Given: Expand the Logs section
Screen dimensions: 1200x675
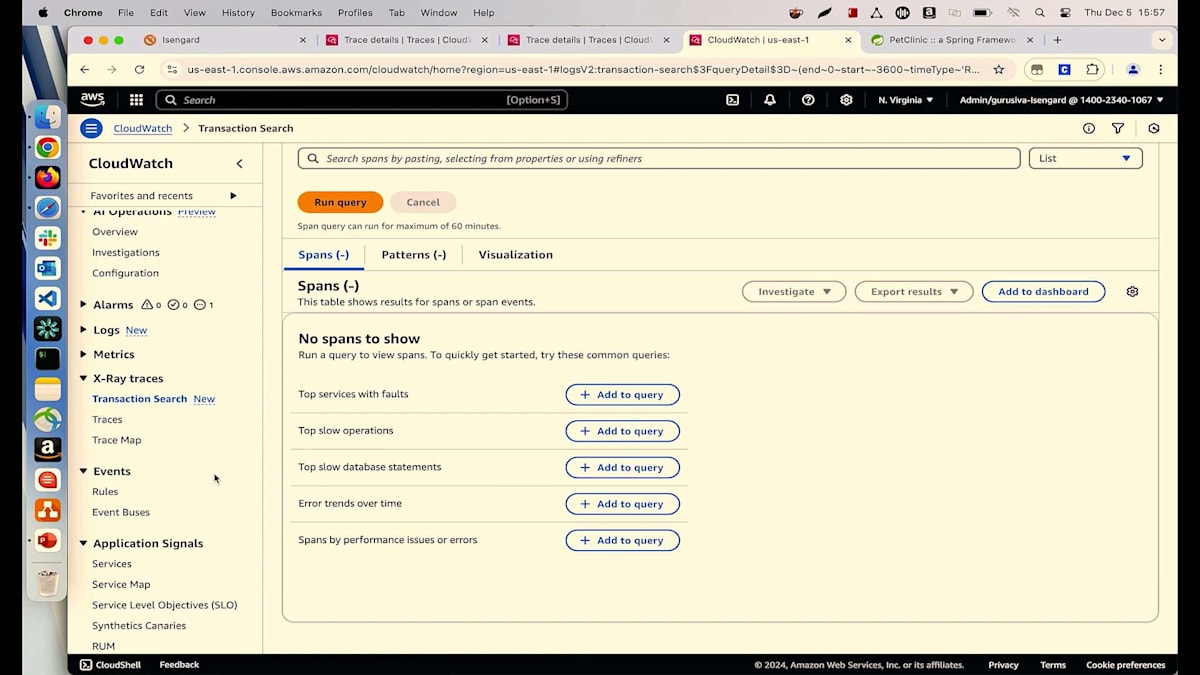Looking at the screenshot, I should [x=84, y=329].
